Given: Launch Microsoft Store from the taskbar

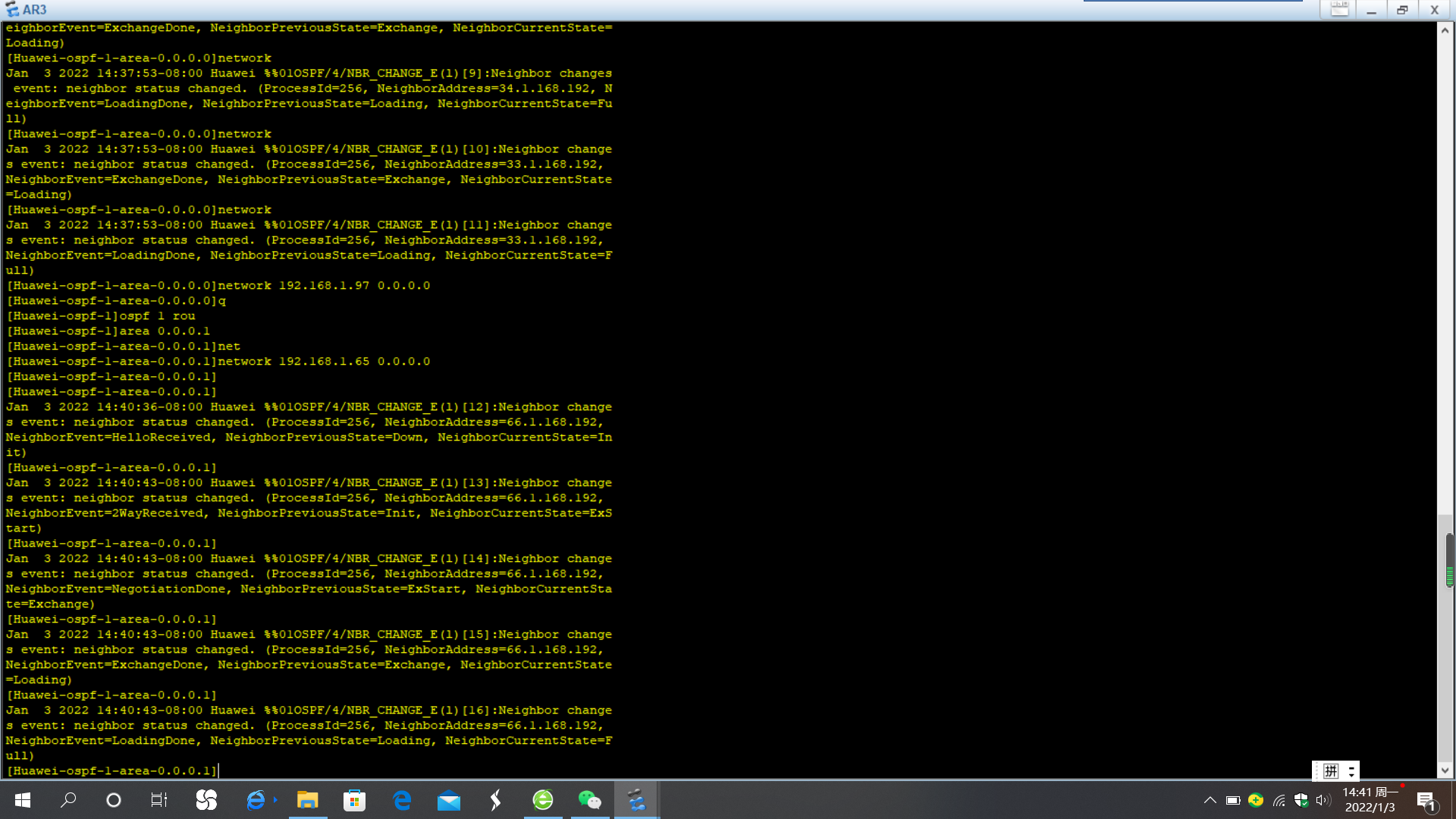Looking at the screenshot, I should coord(354,800).
